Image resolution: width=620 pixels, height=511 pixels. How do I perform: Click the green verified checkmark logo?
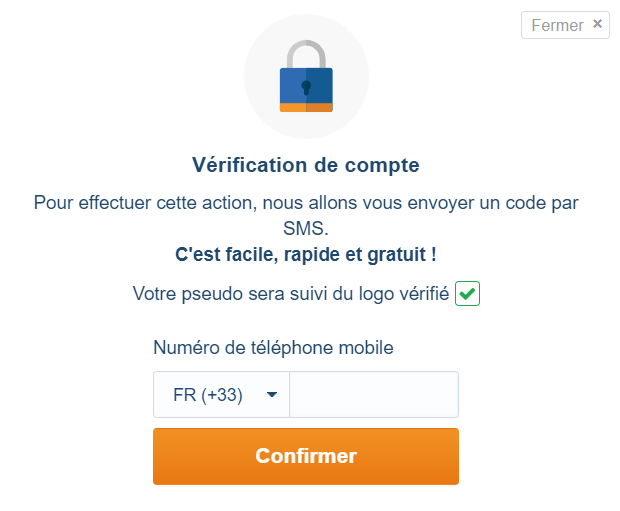pyautogui.click(x=467, y=293)
